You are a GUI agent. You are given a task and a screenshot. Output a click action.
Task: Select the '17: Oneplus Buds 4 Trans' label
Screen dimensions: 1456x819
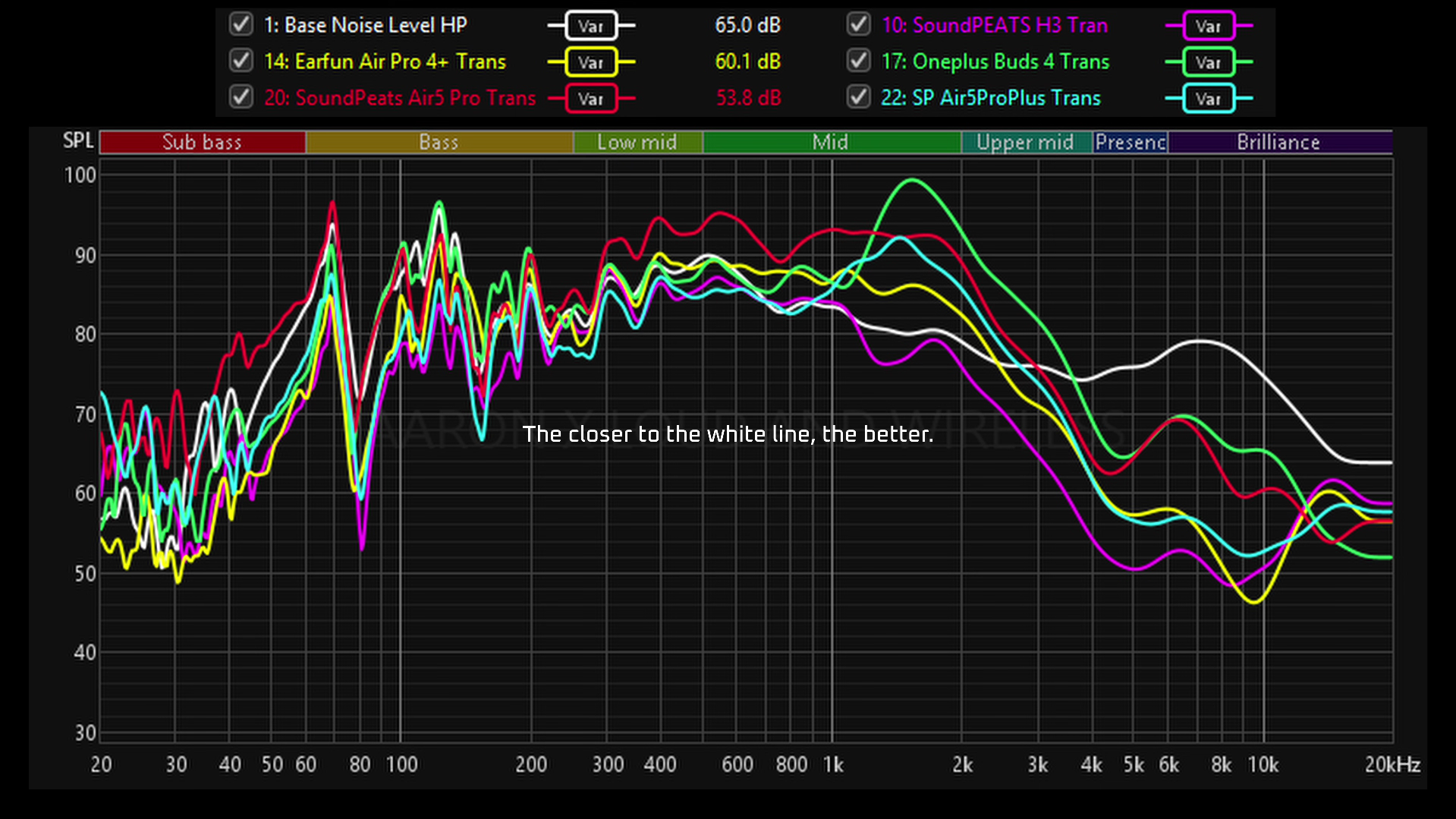(x=995, y=61)
